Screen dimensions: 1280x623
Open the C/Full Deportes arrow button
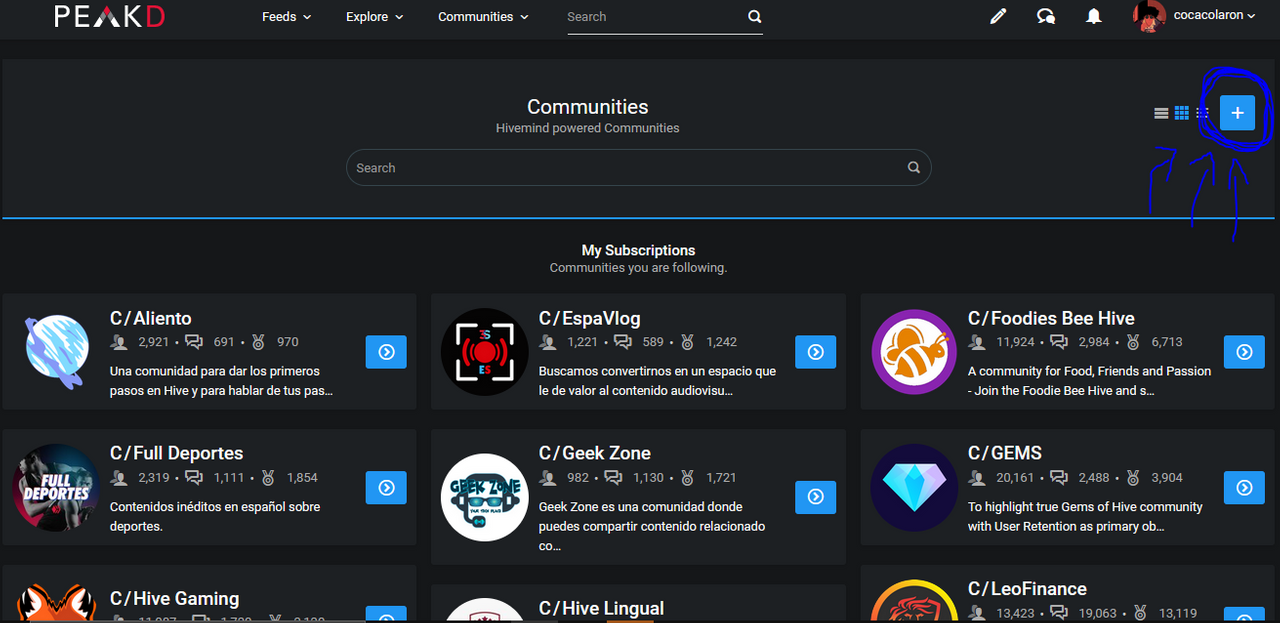pyautogui.click(x=386, y=488)
